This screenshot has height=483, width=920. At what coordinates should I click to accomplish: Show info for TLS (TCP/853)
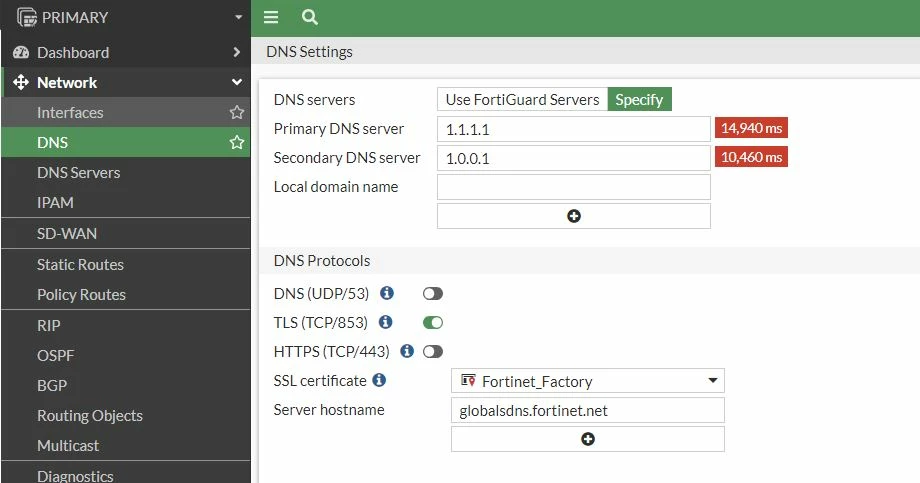click(385, 322)
